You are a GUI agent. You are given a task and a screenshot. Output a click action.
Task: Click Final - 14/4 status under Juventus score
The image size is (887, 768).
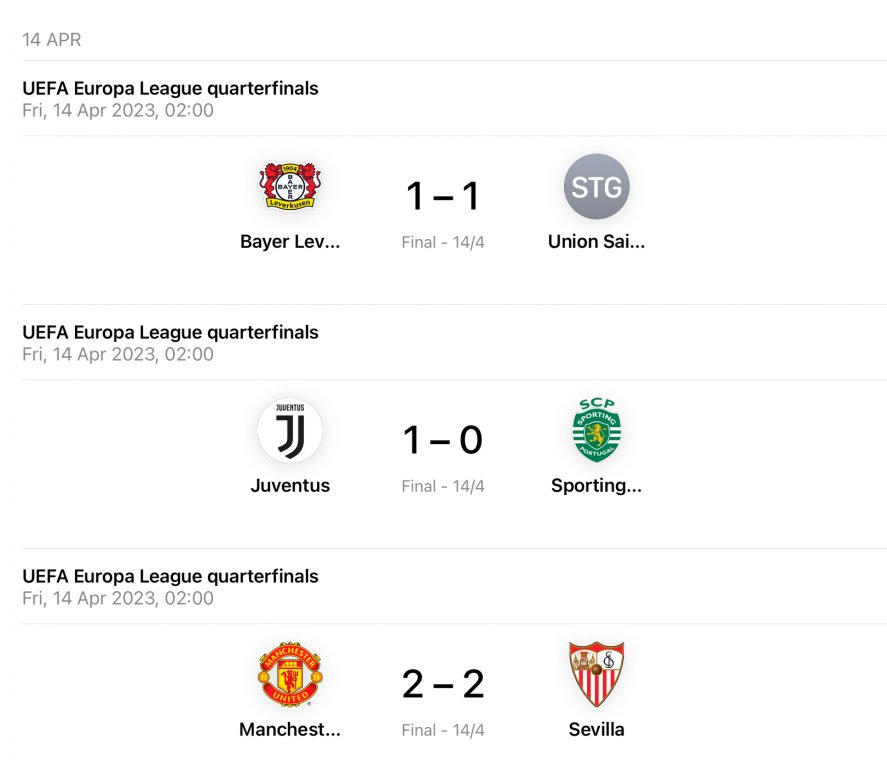click(x=443, y=487)
